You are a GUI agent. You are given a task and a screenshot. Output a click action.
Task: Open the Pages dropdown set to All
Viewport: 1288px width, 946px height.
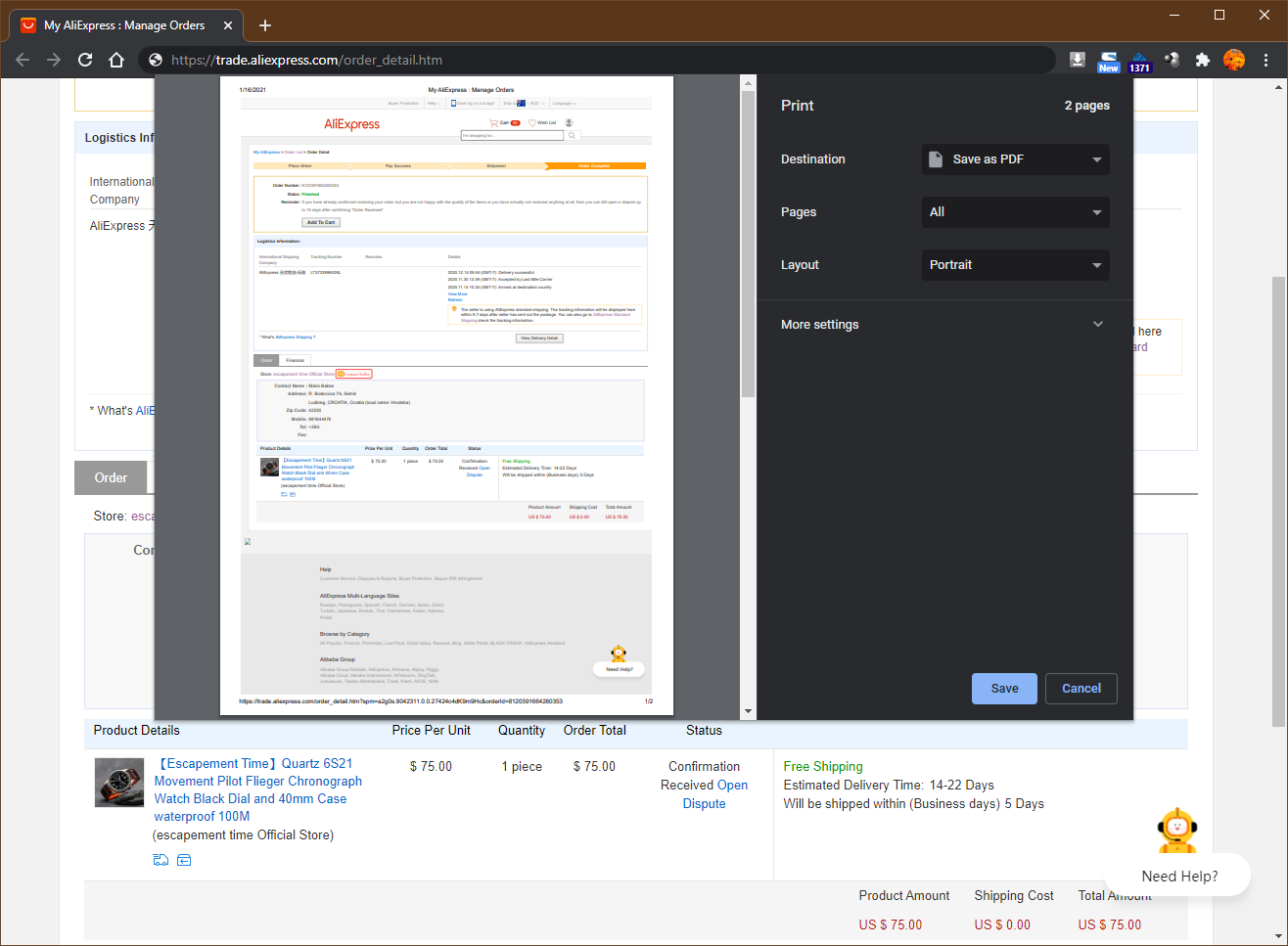pyautogui.click(x=1015, y=212)
